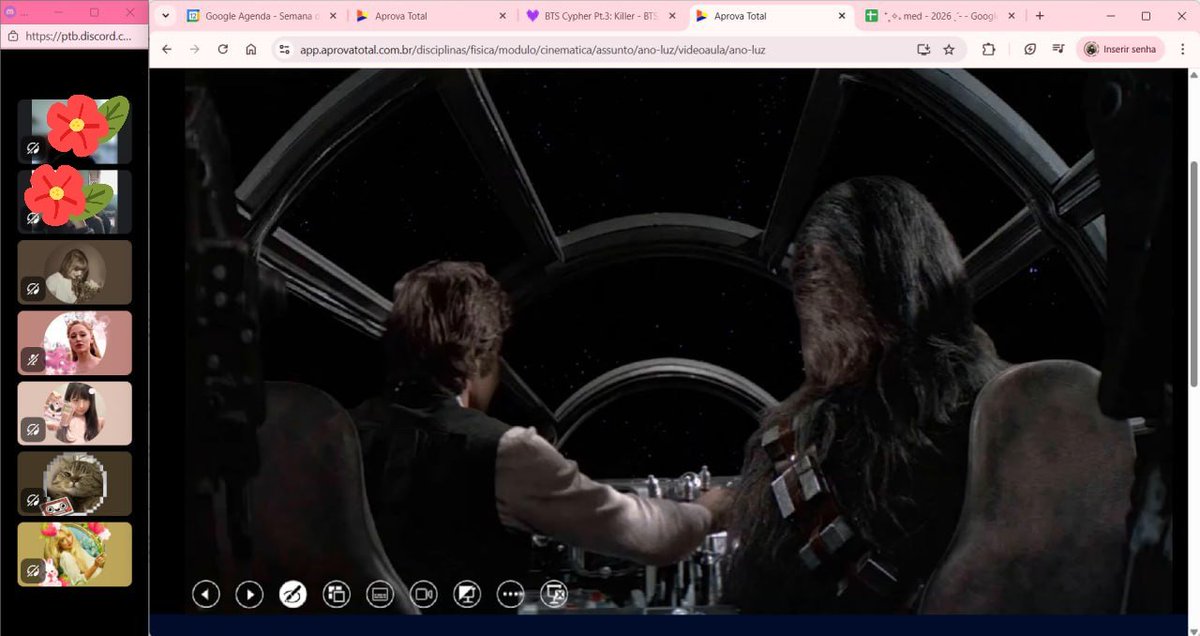Toggle the subtitles icon in the slide controls
Viewport: 1200px width, 636px height.
click(380, 594)
